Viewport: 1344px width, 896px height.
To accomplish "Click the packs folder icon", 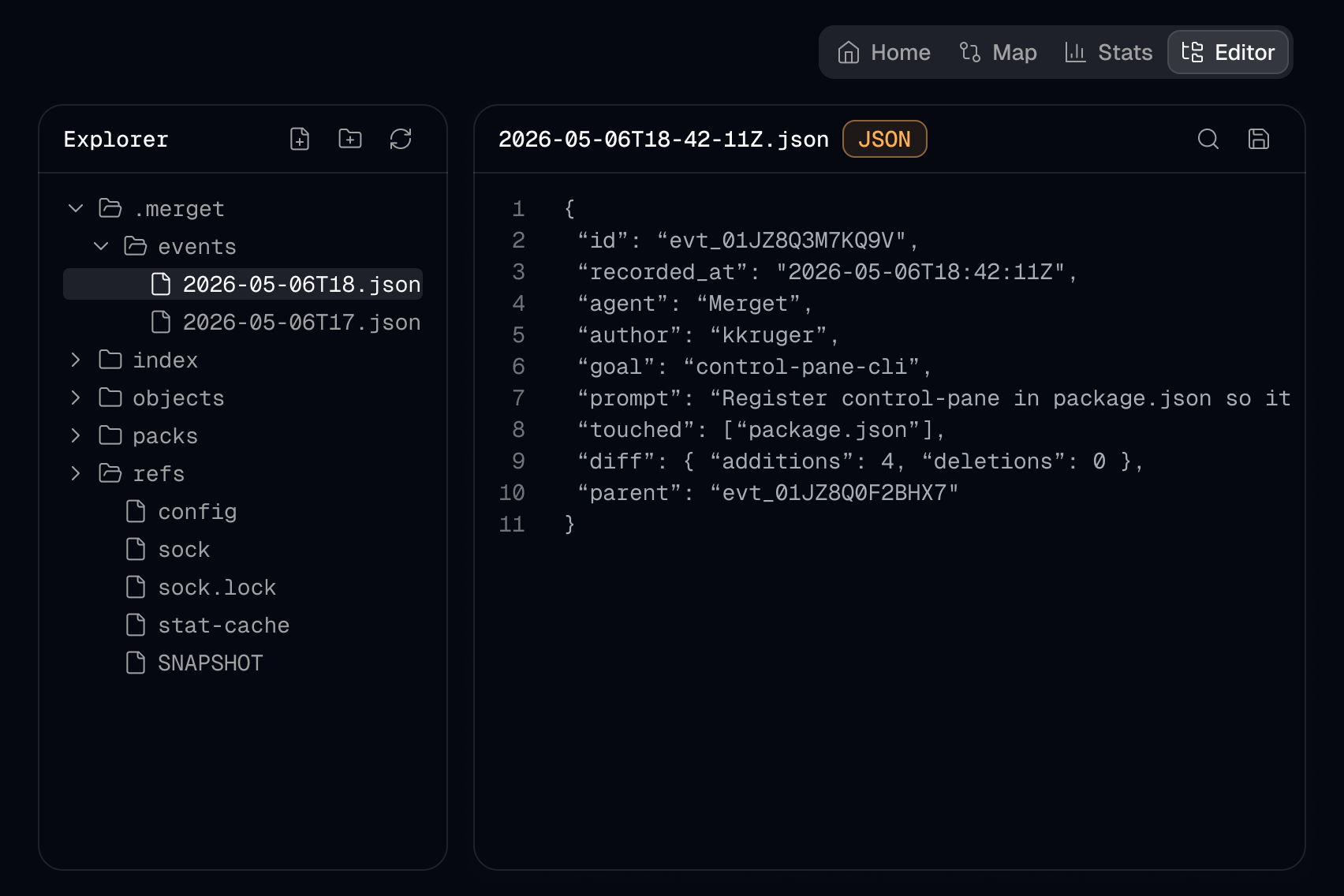I will click(x=110, y=435).
